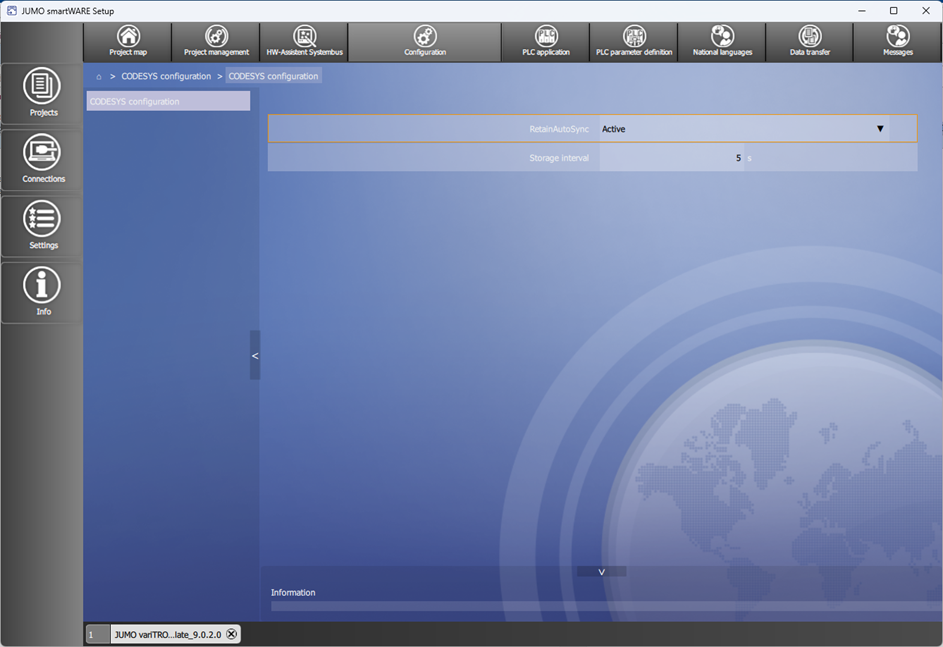Image resolution: width=943 pixels, height=647 pixels.
Task: Open the Projects sidebar panel
Action: click(x=42, y=93)
